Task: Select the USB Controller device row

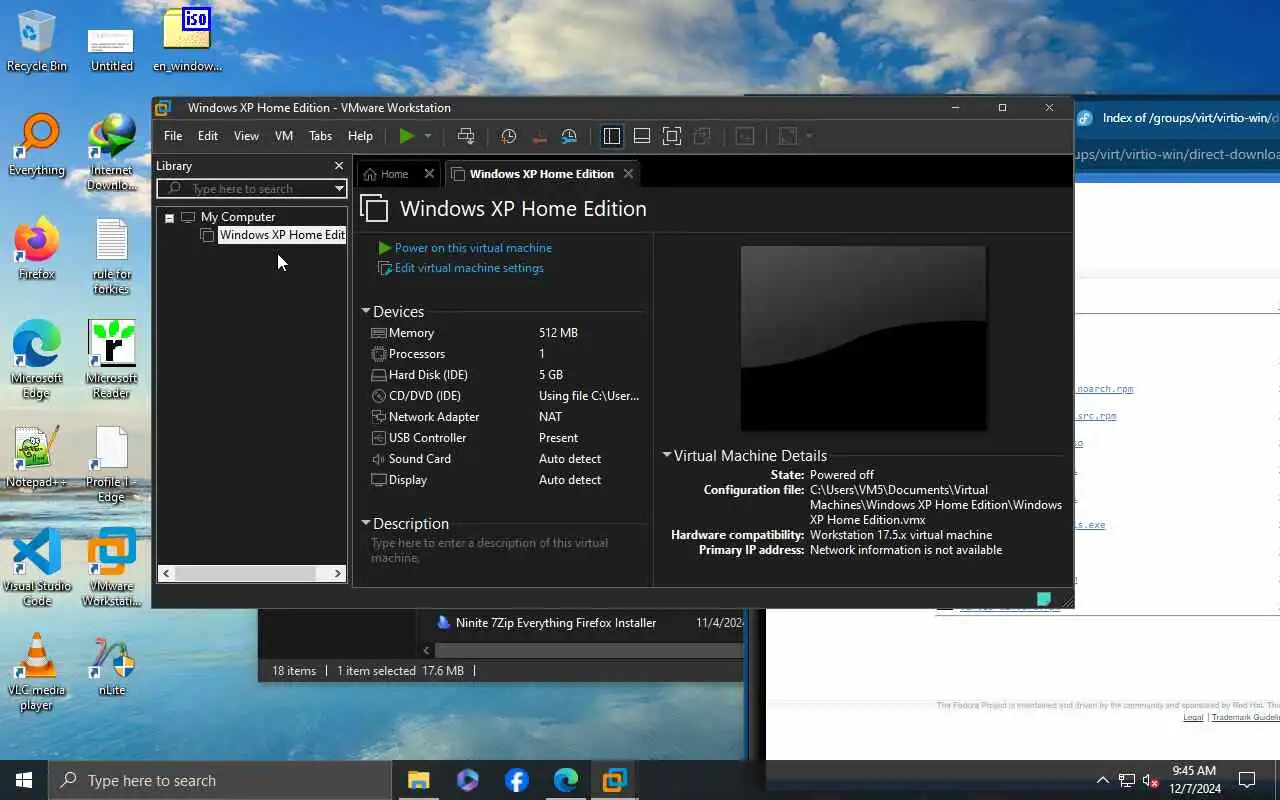Action: (x=505, y=438)
